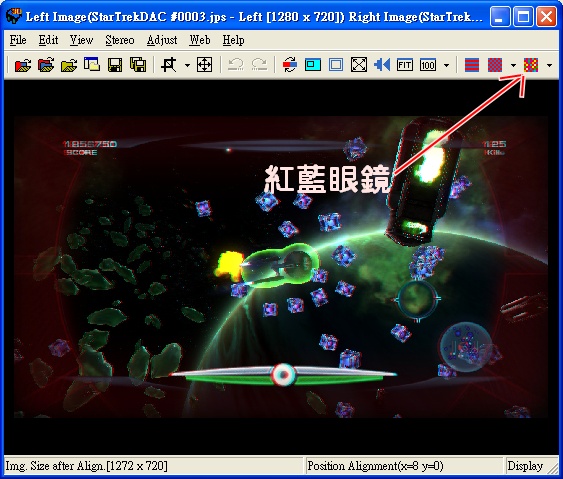Click the cyan filled screen icon
Image resolution: width=563 pixels, height=479 pixels.
[313, 65]
